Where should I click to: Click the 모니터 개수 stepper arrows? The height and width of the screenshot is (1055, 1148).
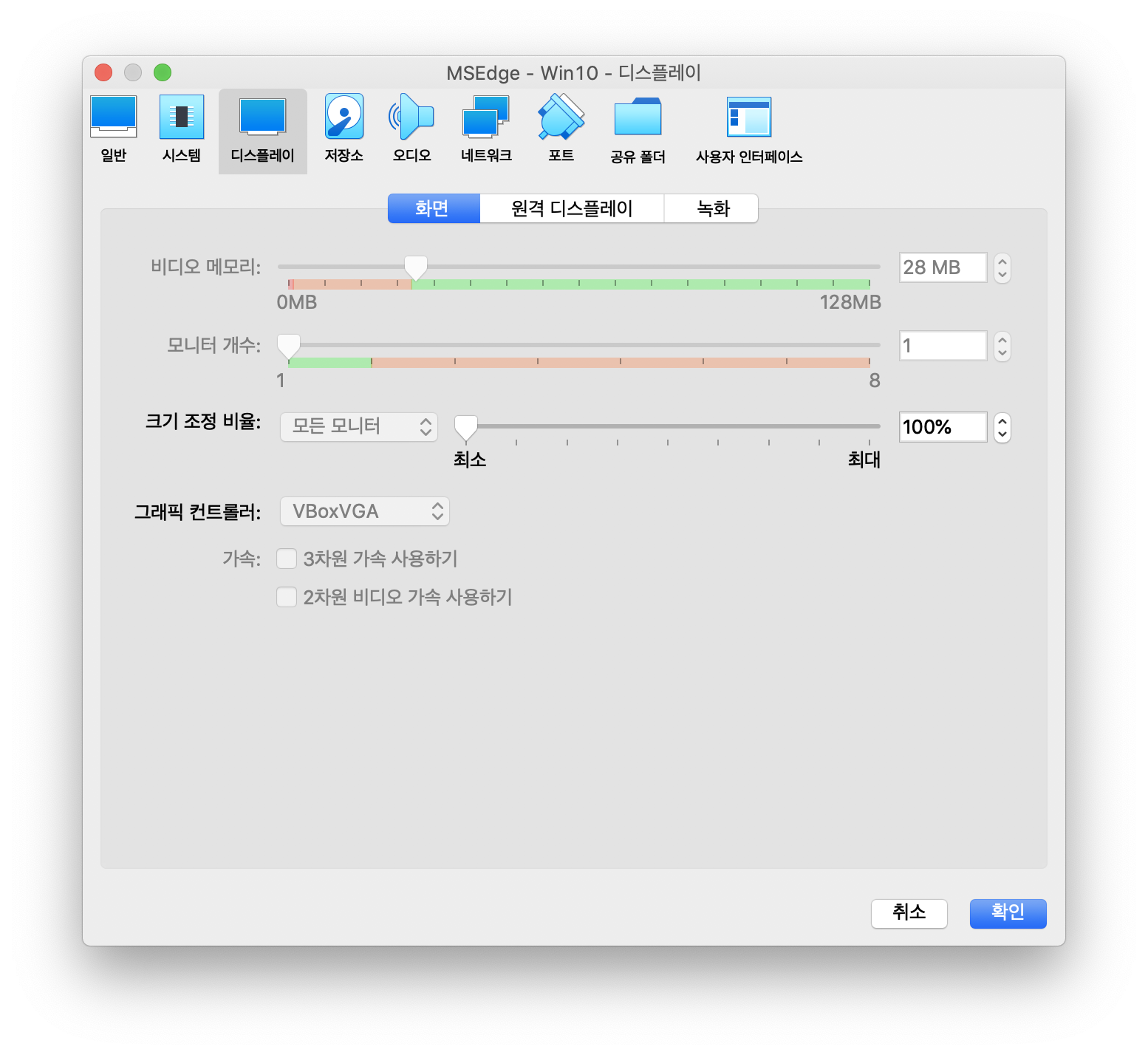click(x=1002, y=346)
